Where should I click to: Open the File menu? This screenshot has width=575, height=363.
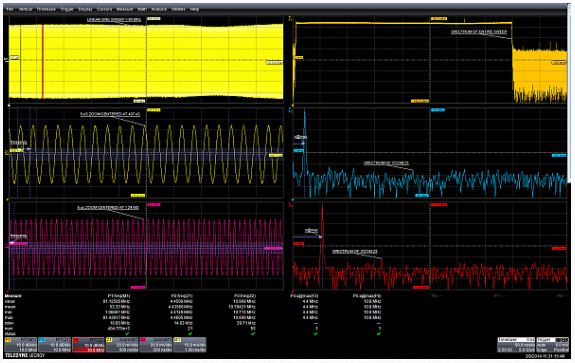click(x=10, y=9)
